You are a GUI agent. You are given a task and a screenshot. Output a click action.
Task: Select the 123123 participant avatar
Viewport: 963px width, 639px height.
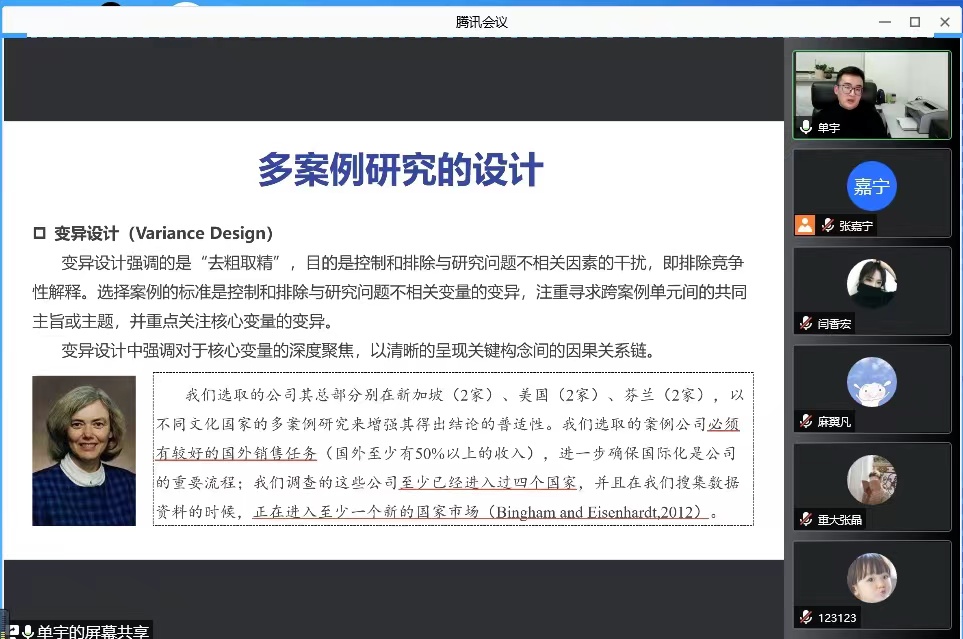pos(871,577)
